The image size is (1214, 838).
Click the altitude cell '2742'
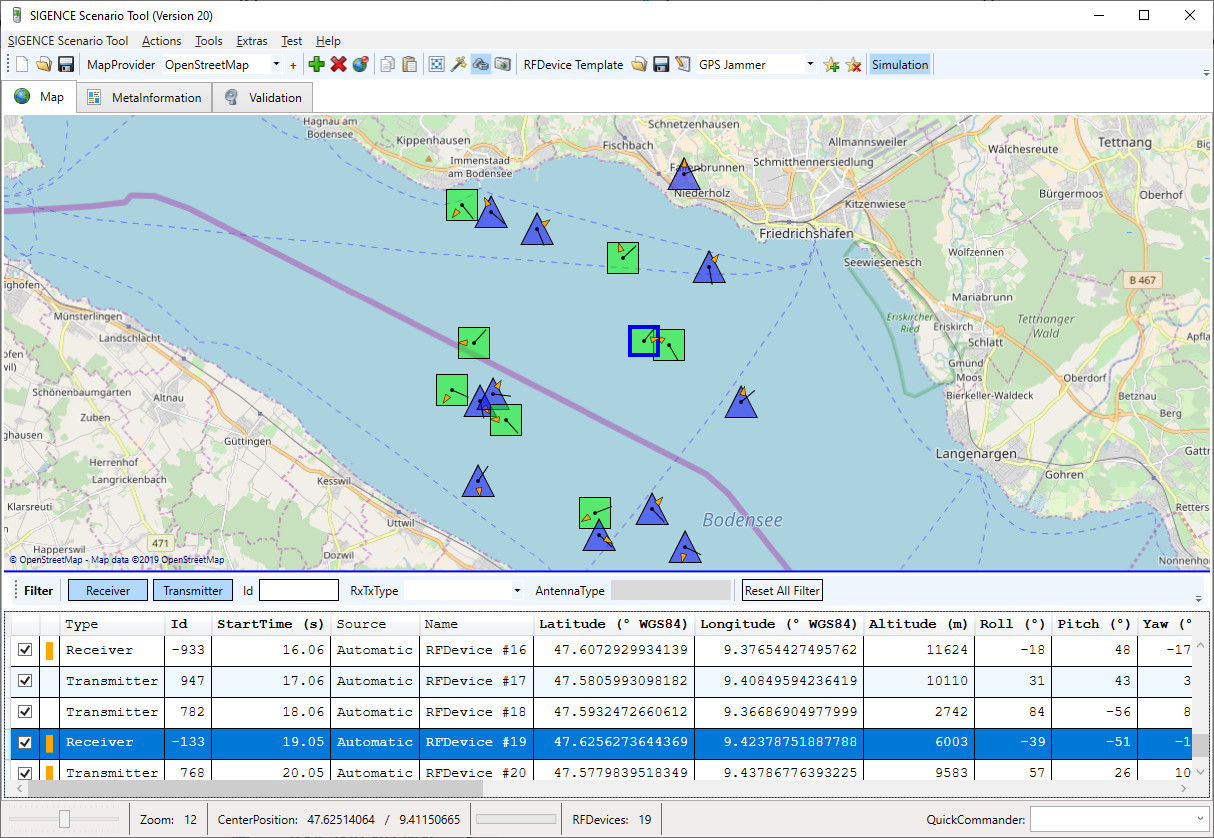coord(918,712)
